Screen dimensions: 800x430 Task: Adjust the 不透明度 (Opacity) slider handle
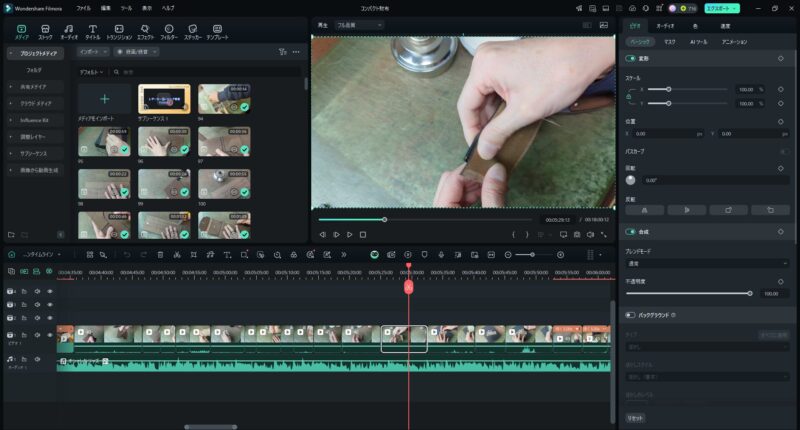coord(750,293)
